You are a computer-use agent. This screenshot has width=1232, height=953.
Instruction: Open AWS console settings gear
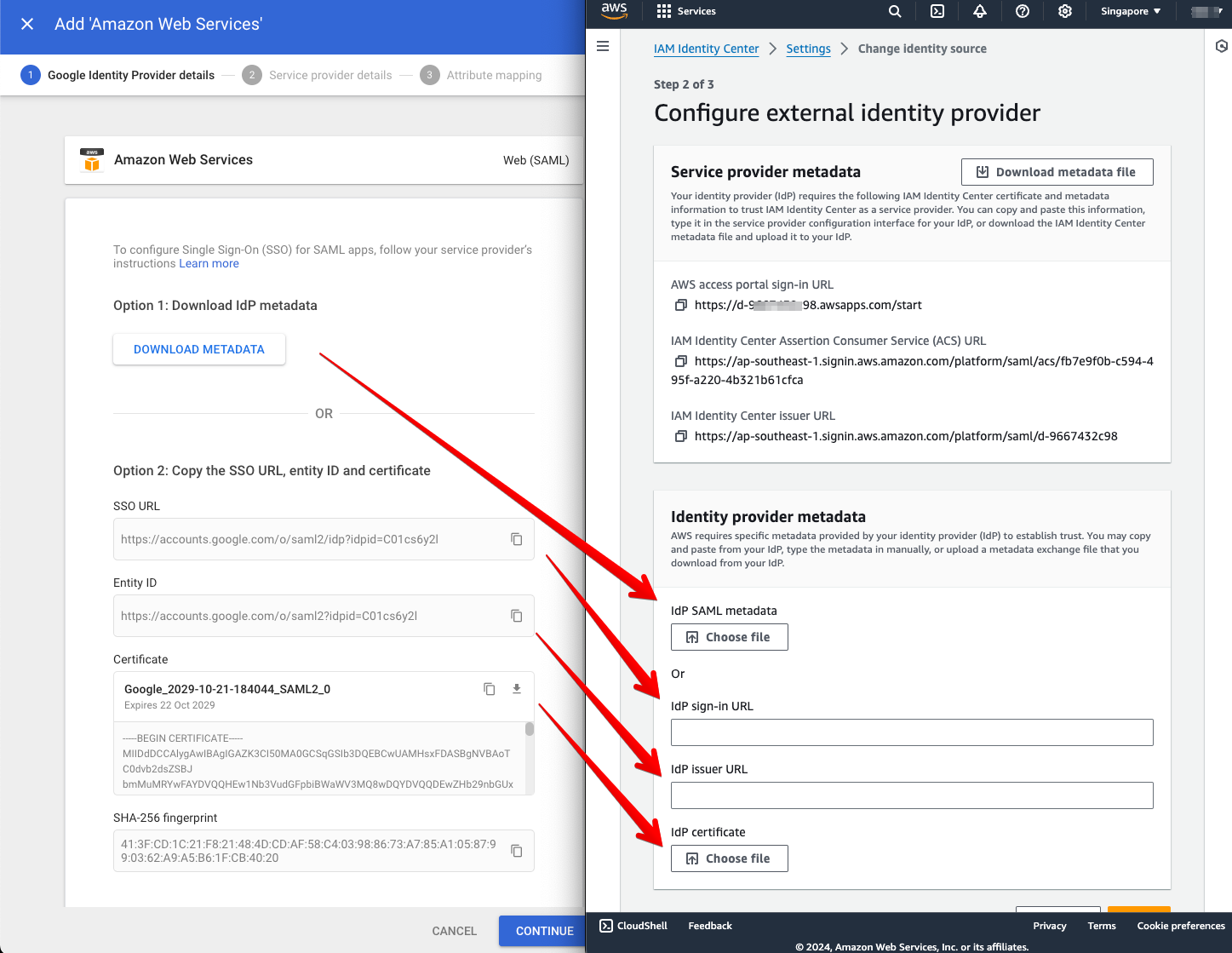[x=1065, y=11]
